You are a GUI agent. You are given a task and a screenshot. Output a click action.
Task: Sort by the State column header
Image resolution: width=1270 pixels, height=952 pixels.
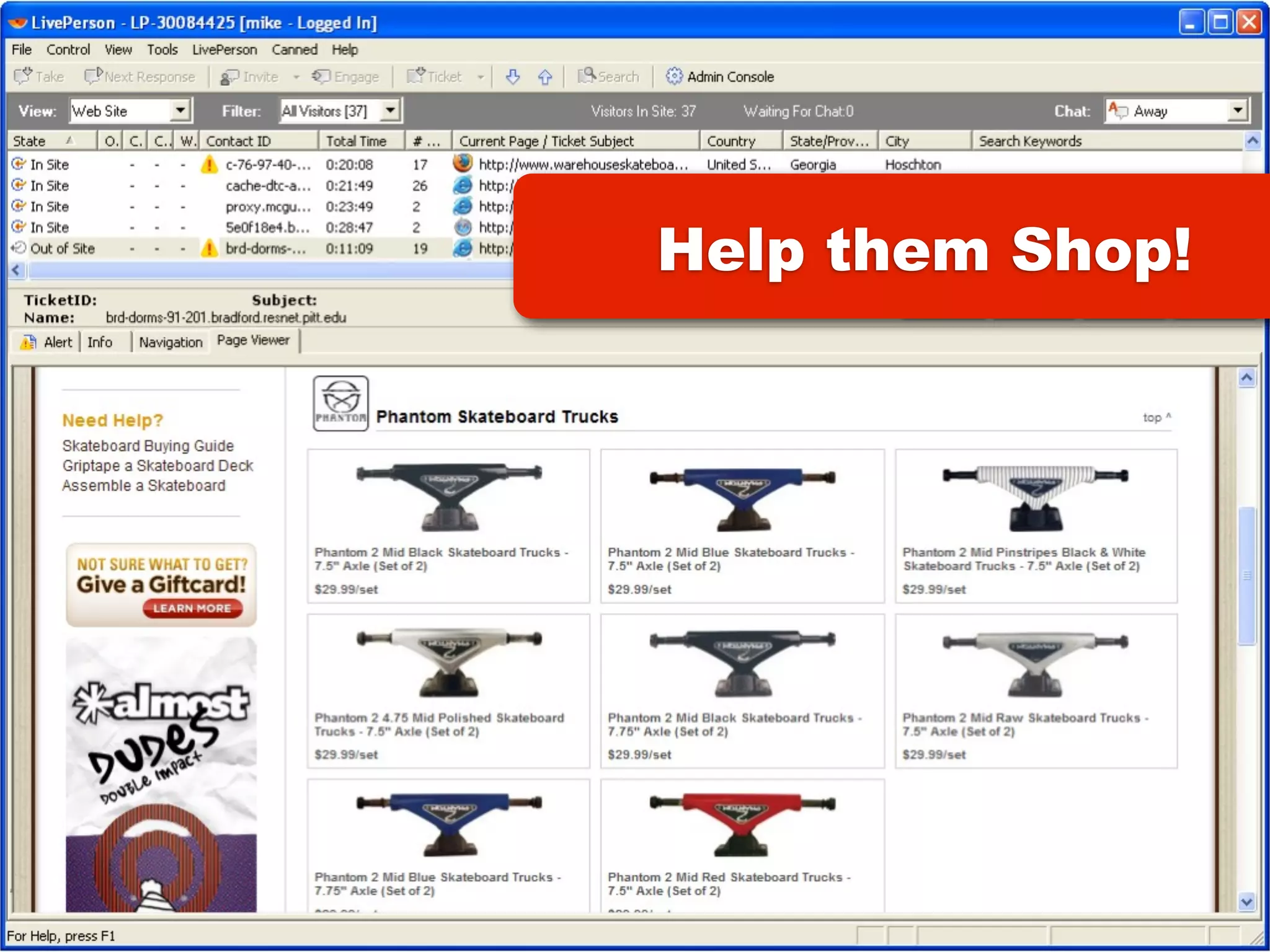[x=52, y=141]
